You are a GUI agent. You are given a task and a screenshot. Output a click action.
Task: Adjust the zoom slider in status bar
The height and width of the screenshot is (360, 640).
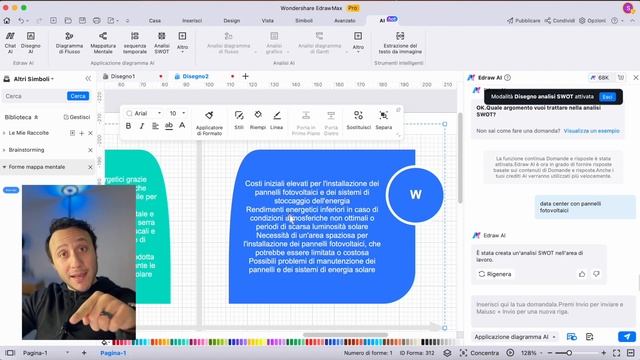(569, 353)
